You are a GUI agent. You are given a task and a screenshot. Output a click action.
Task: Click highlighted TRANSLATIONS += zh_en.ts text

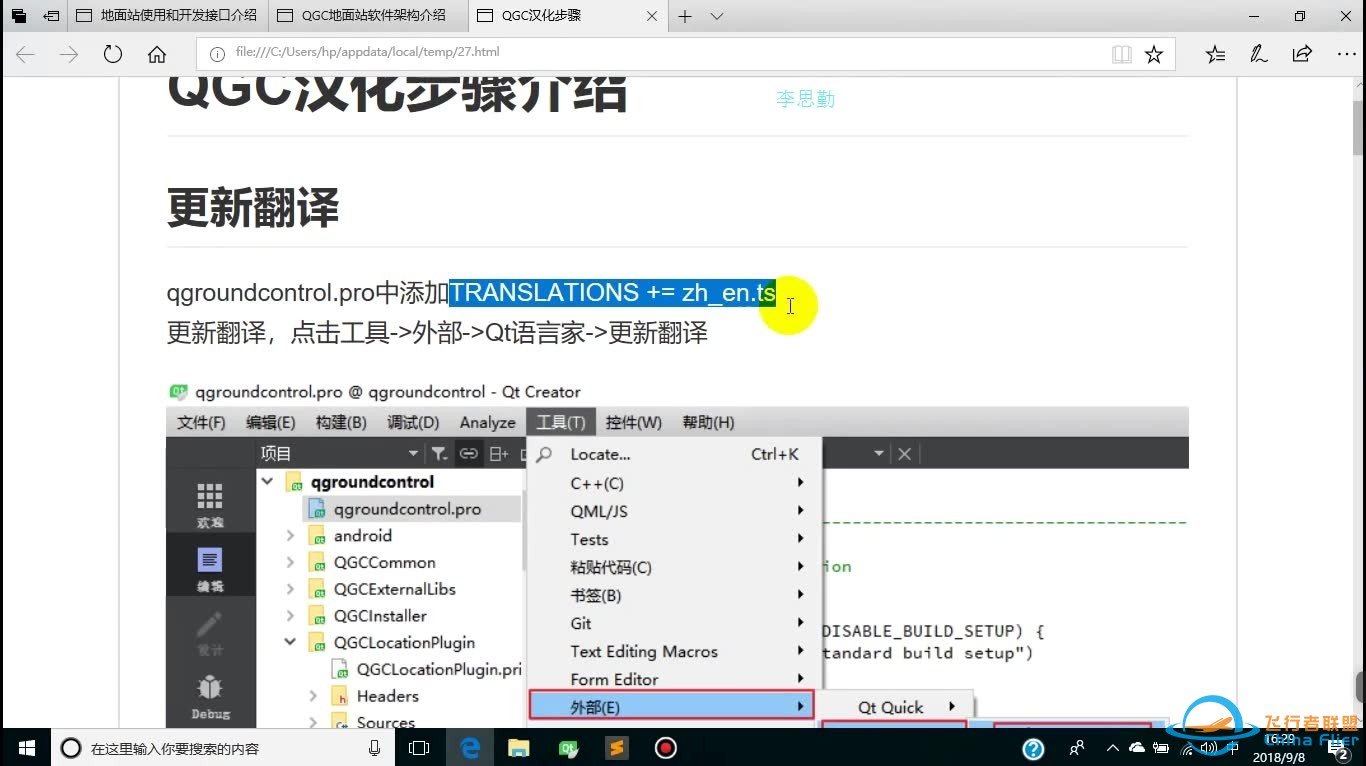coord(612,293)
